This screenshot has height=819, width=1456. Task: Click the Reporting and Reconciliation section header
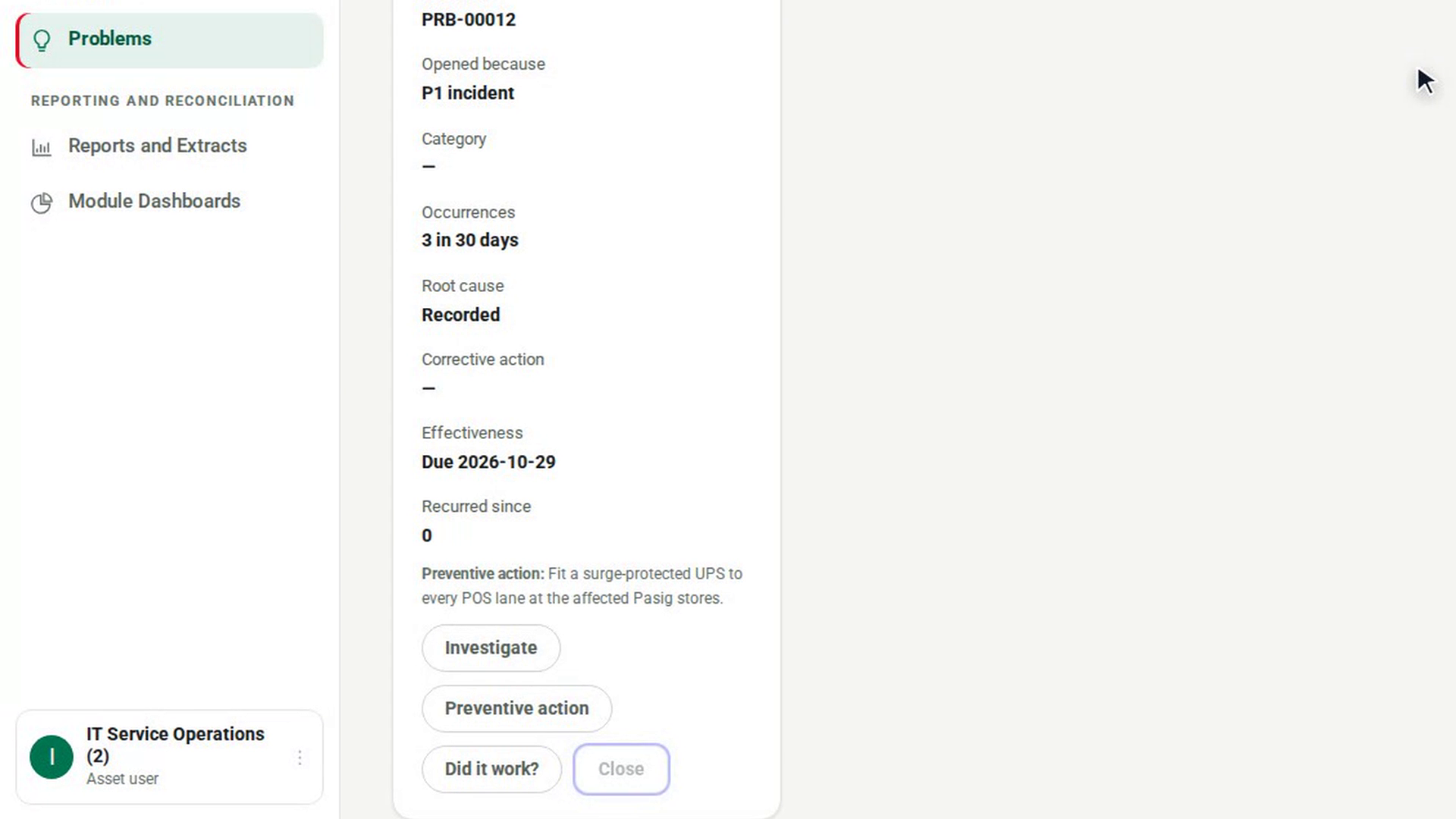pos(162,101)
